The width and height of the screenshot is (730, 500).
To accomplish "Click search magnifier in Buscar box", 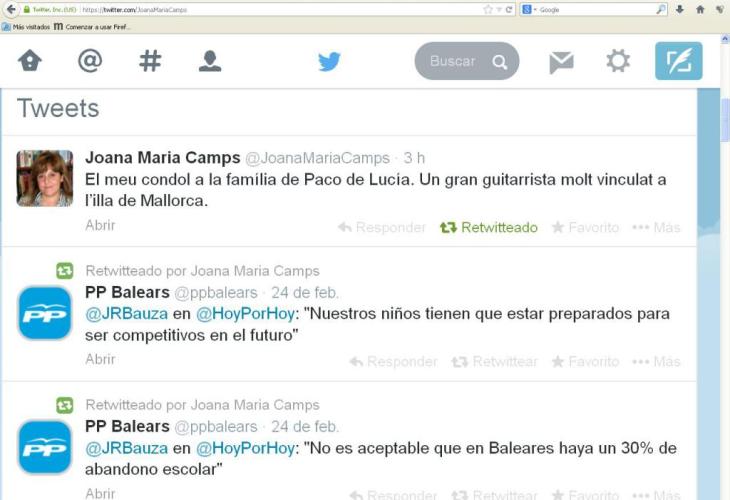I will 500,61.
